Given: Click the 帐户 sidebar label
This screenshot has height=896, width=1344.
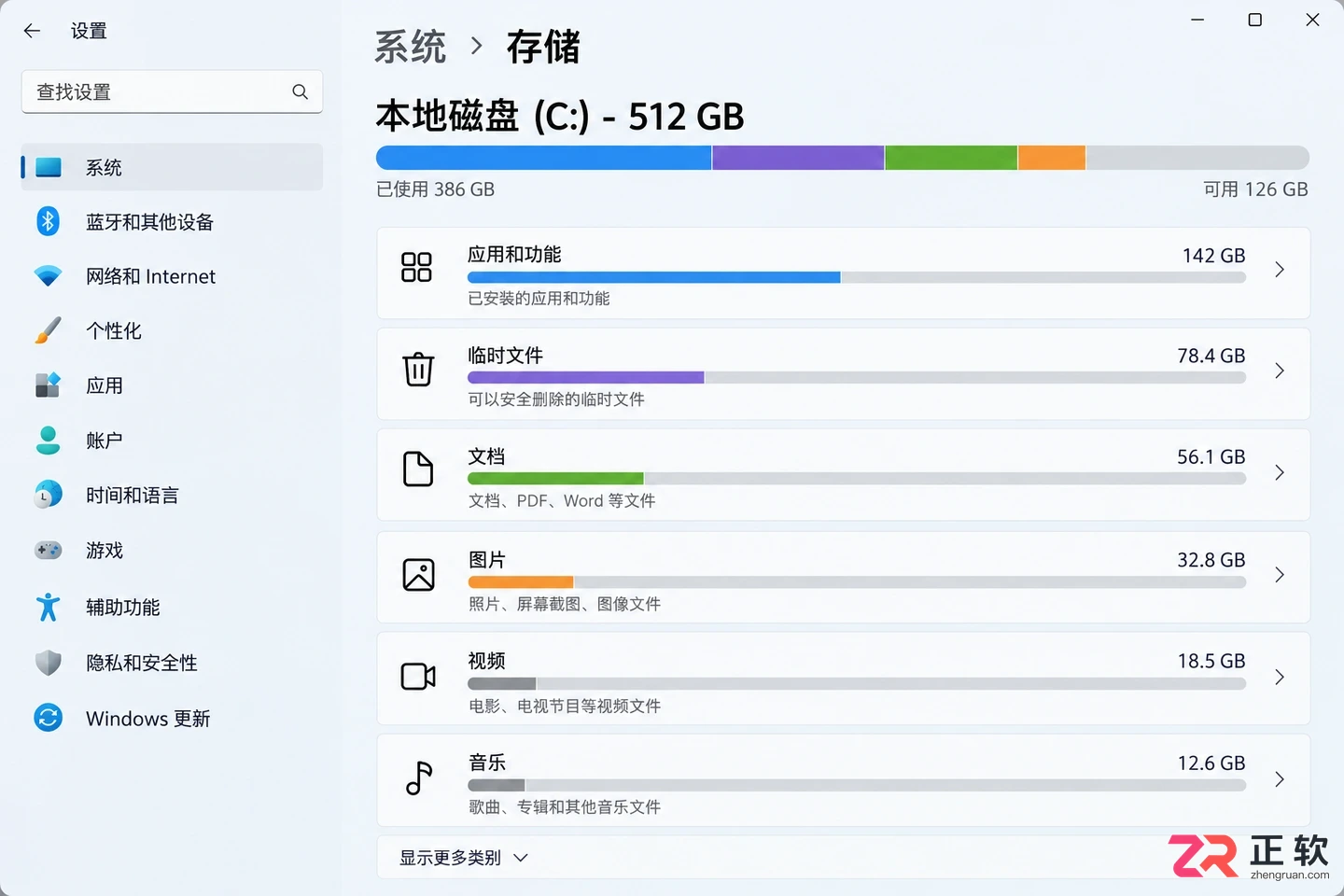Looking at the screenshot, I should pyautogui.click(x=105, y=440).
